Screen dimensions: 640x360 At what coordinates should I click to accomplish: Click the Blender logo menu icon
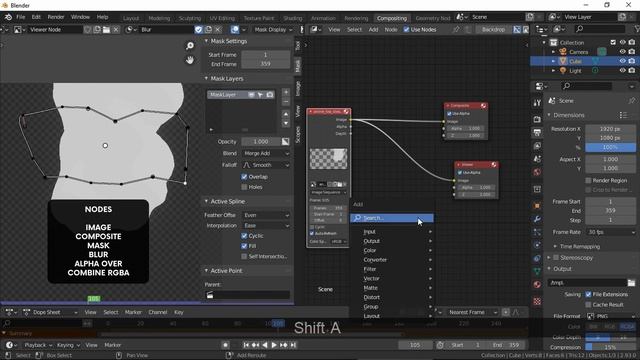pos(8,17)
